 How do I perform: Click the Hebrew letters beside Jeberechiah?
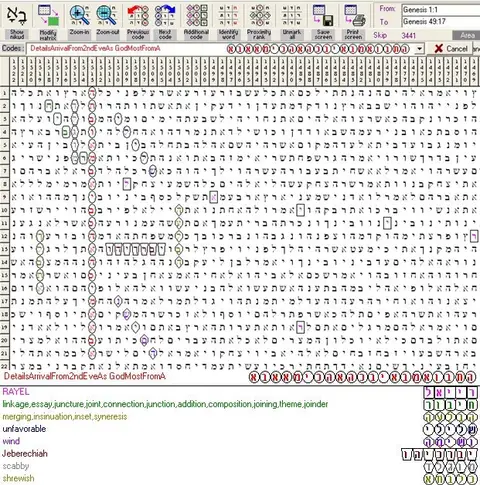439,454
